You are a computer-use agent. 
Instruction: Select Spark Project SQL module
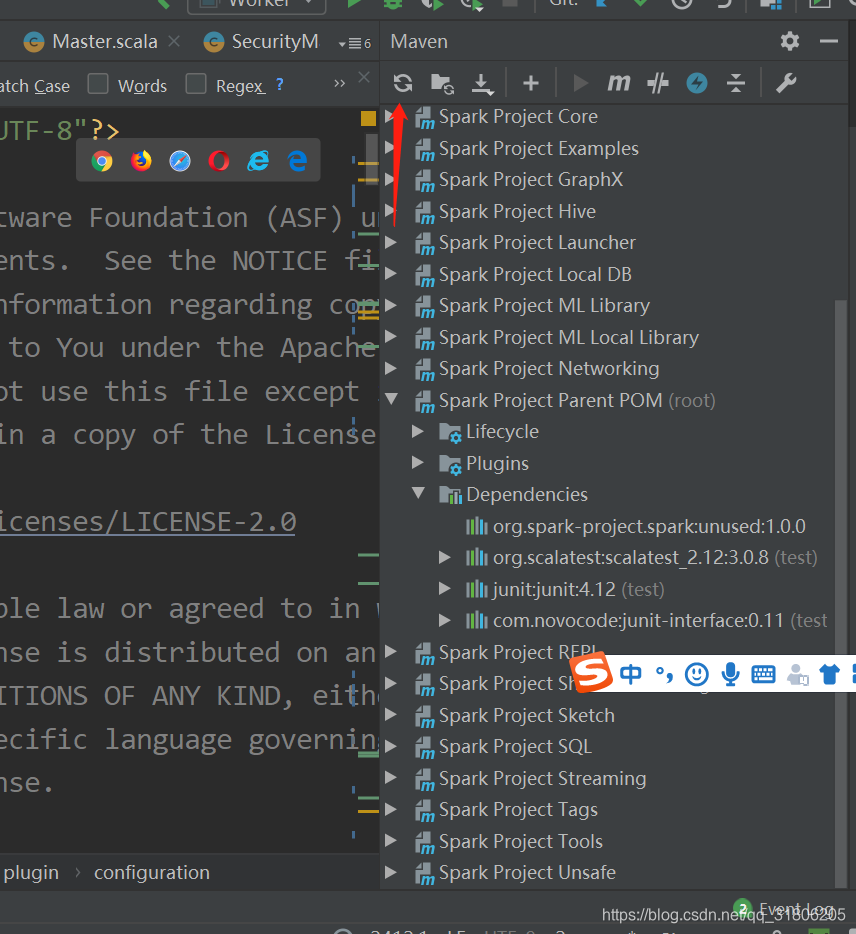tap(515, 746)
